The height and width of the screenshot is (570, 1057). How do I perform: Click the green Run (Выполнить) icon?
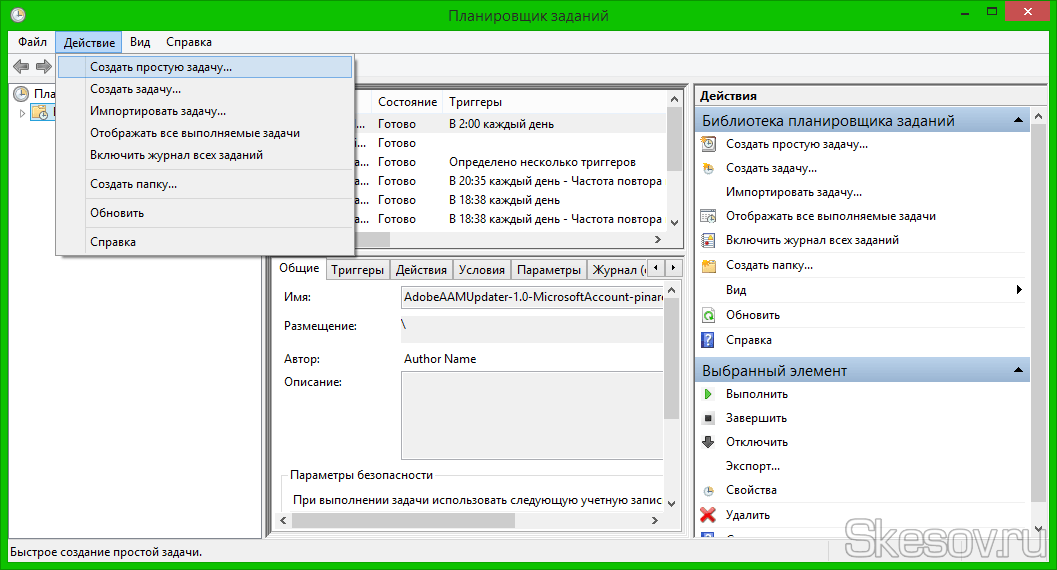pos(708,394)
